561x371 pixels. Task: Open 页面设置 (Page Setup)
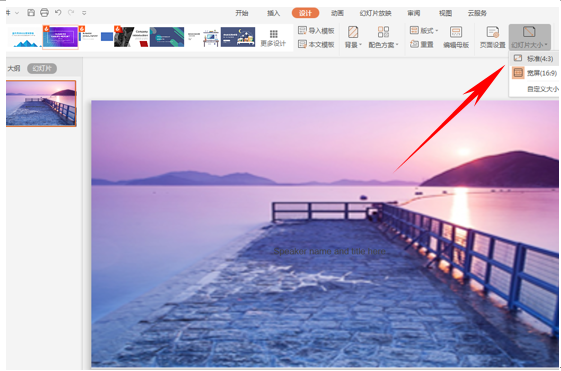tap(493, 37)
